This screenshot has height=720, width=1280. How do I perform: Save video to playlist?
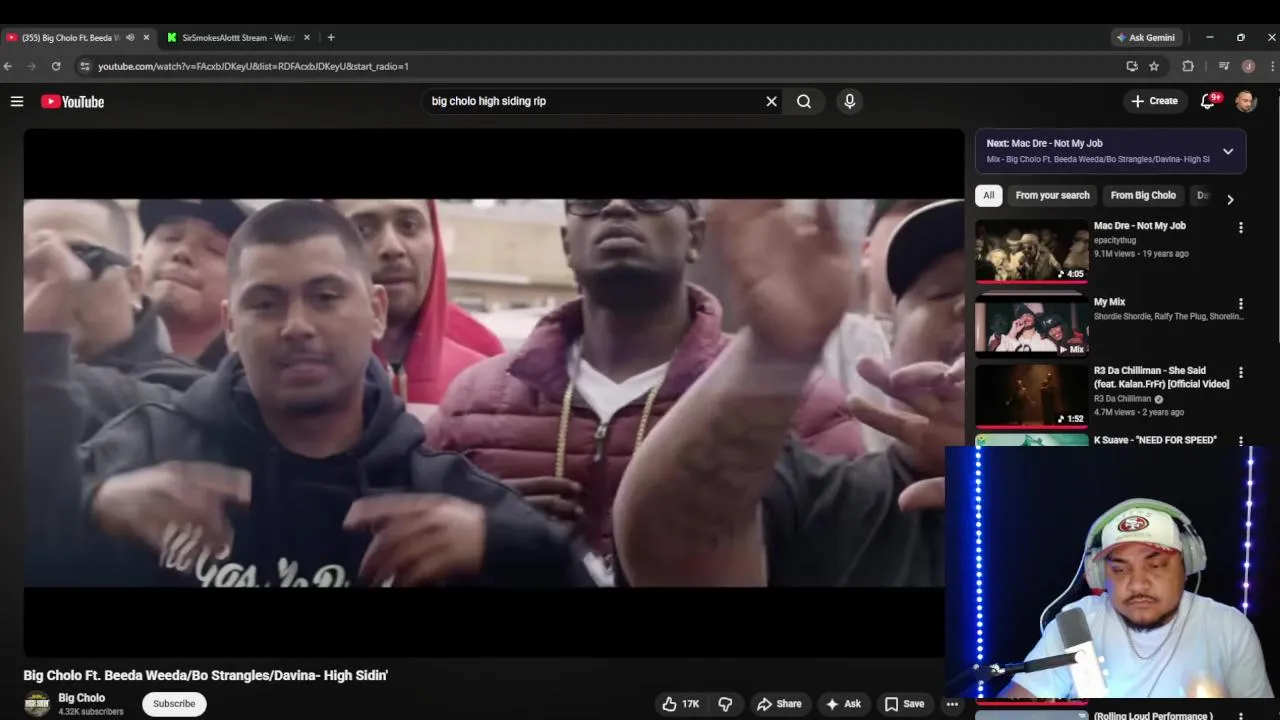pyautogui.click(x=904, y=704)
